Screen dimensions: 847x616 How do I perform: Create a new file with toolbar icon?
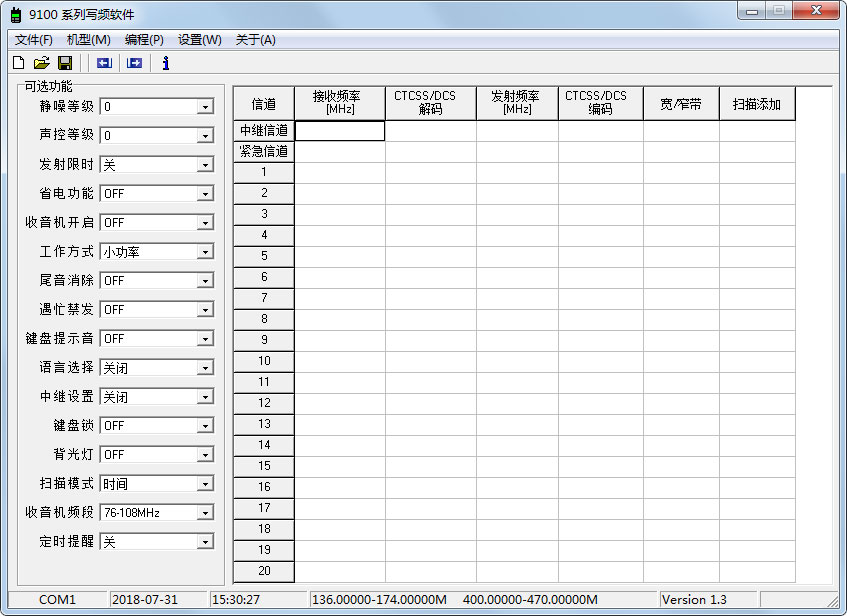point(18,63)
